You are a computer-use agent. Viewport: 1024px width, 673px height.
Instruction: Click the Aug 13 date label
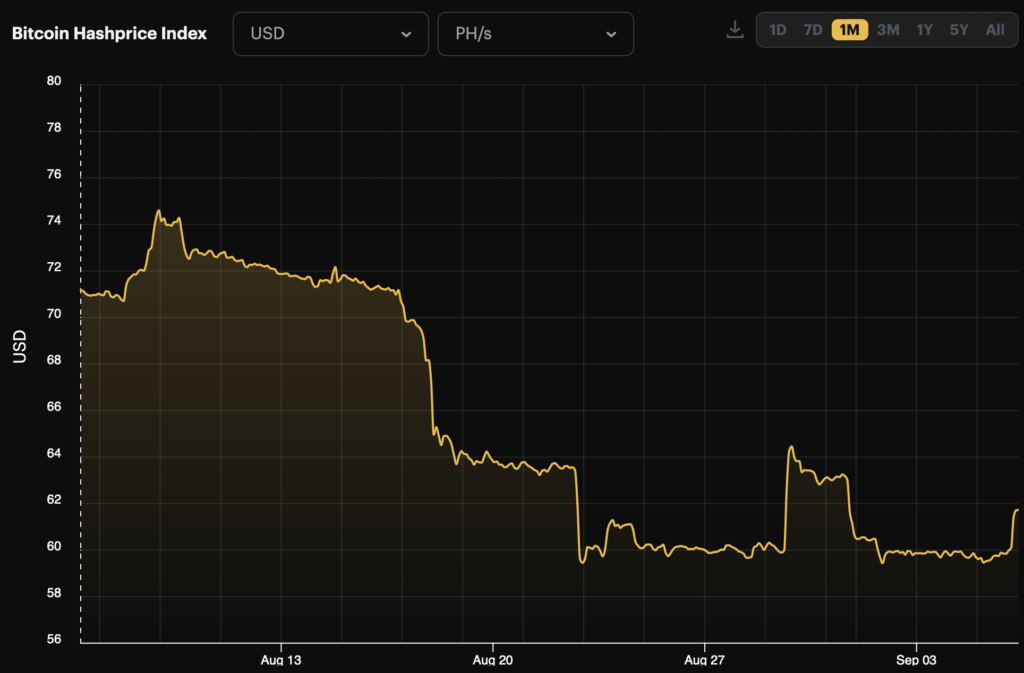point(281,661)
